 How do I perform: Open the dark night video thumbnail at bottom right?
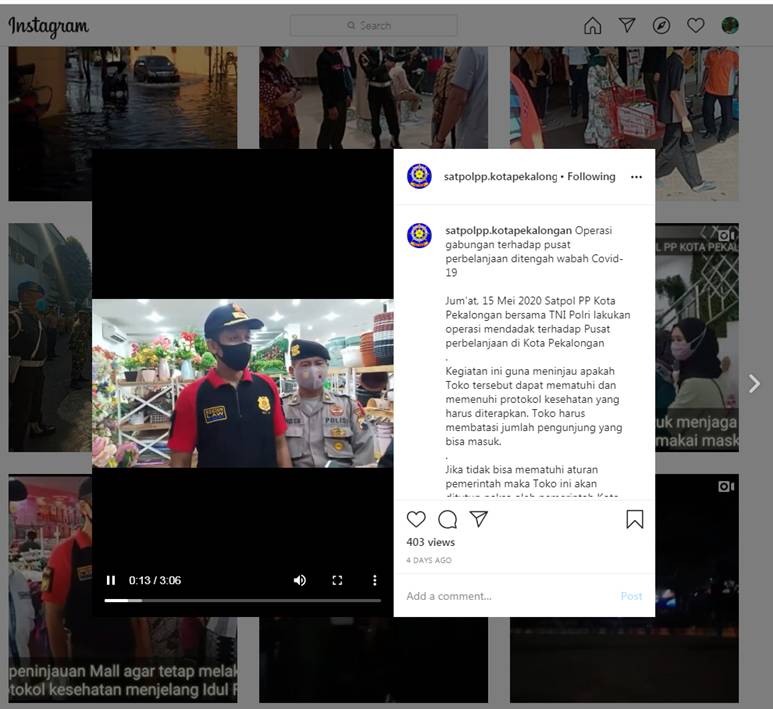click(x=697, y=589)
